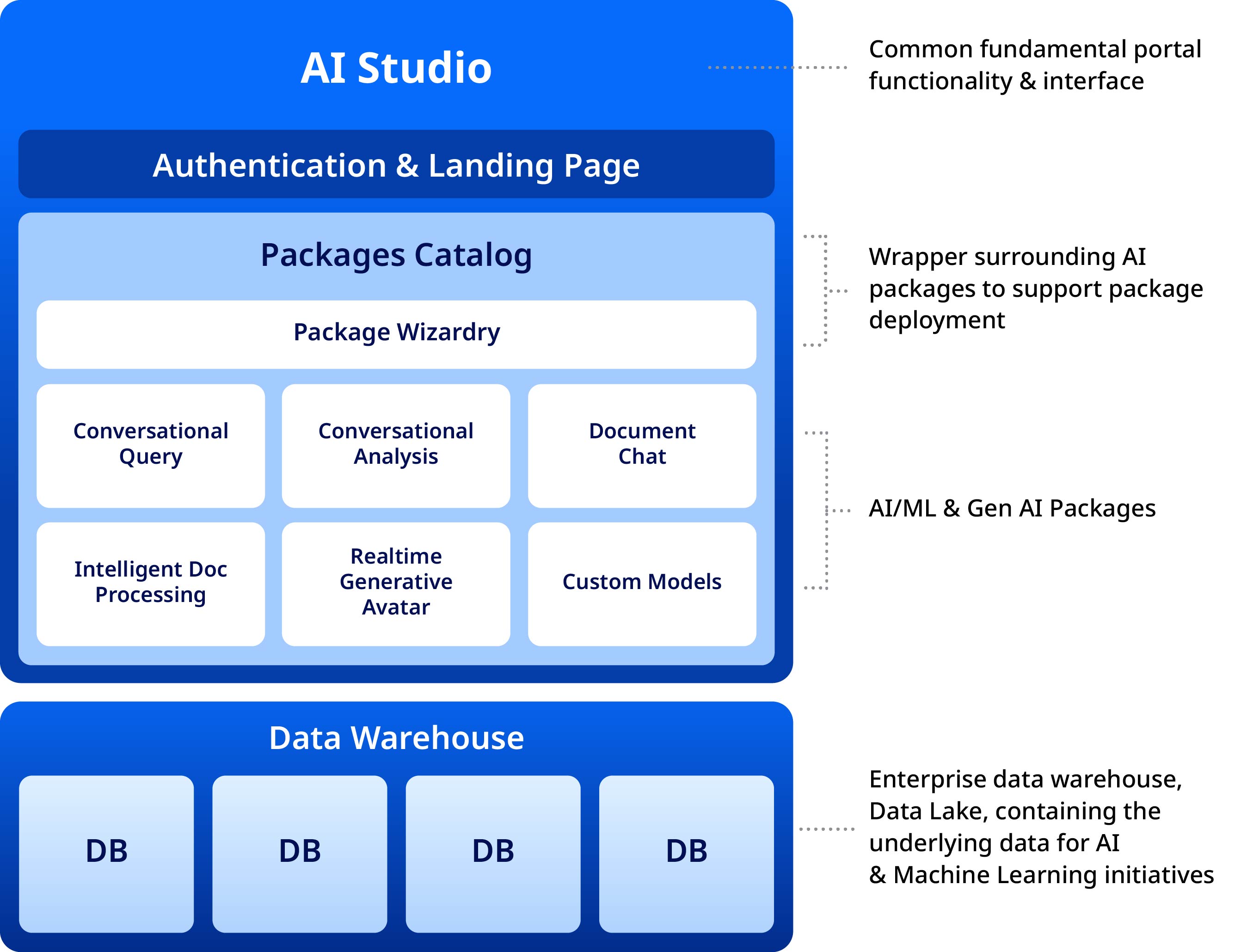Screen dimensions: 1241x952
Task: Select the Conversational Query package
Action: (x=150, y=445)
